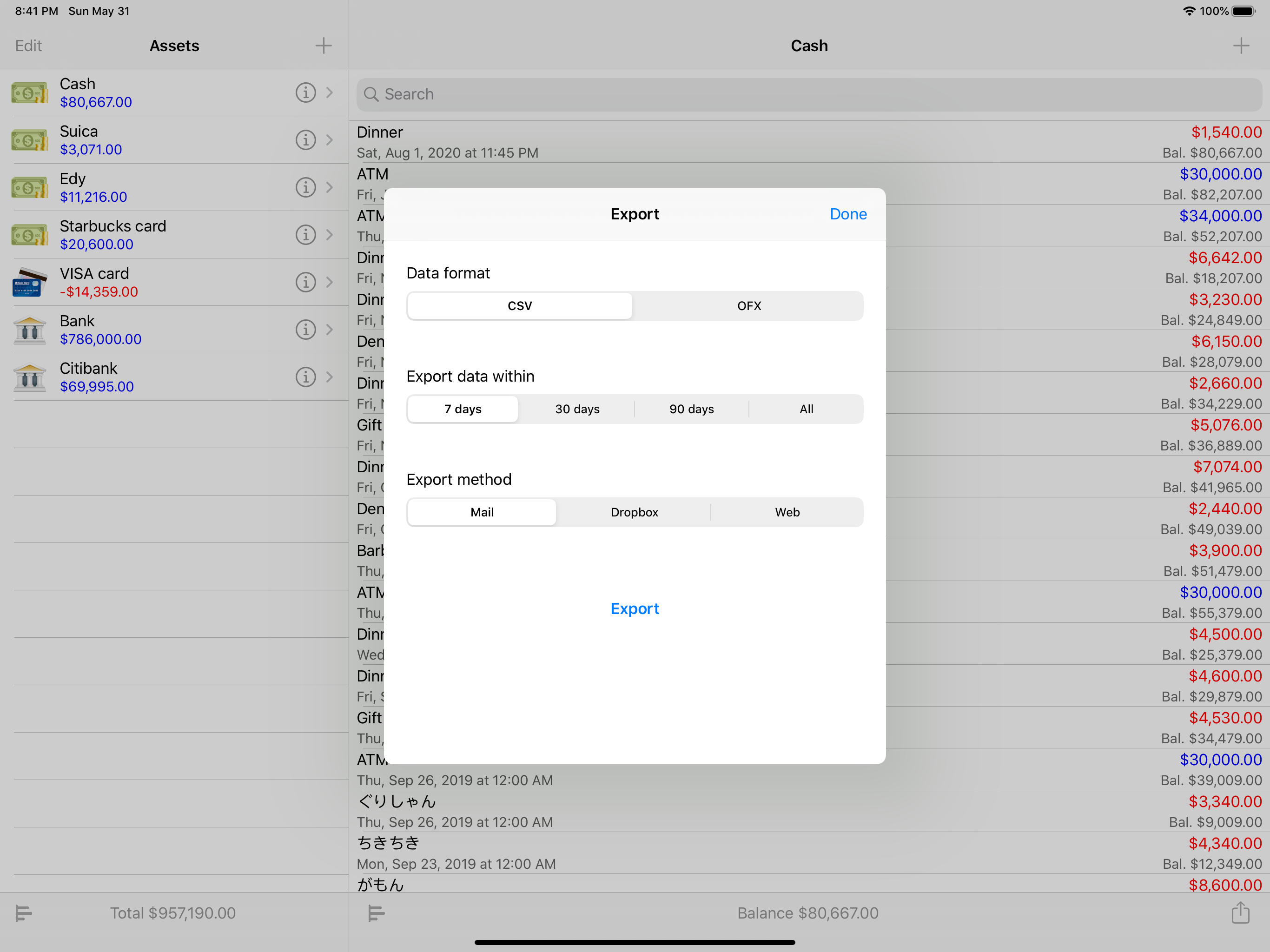Tap the Suica money icon
The width and height of the screenshot is (1270, 952).
click(29, 140)
